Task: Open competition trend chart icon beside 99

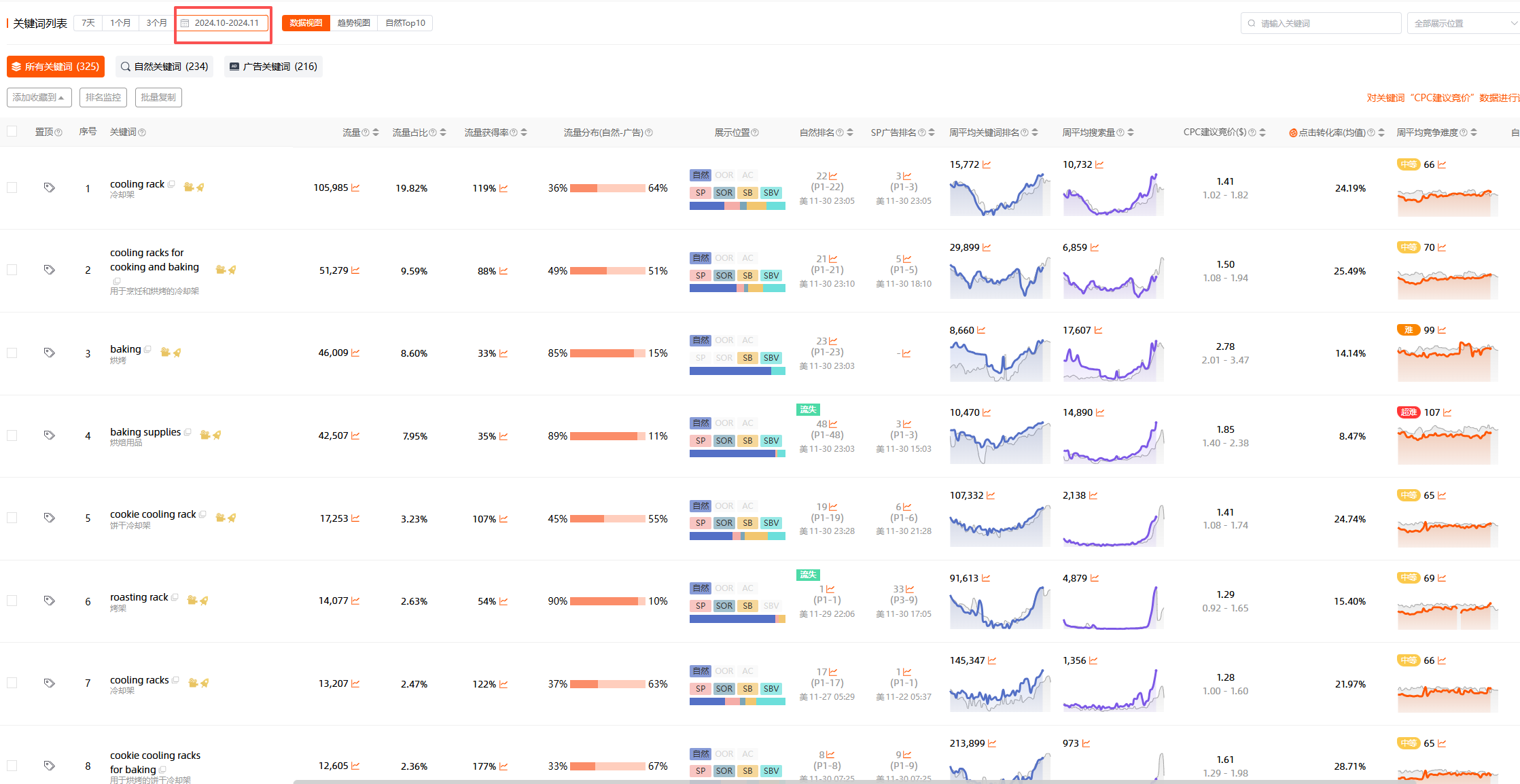Action: pos(1442,330)
